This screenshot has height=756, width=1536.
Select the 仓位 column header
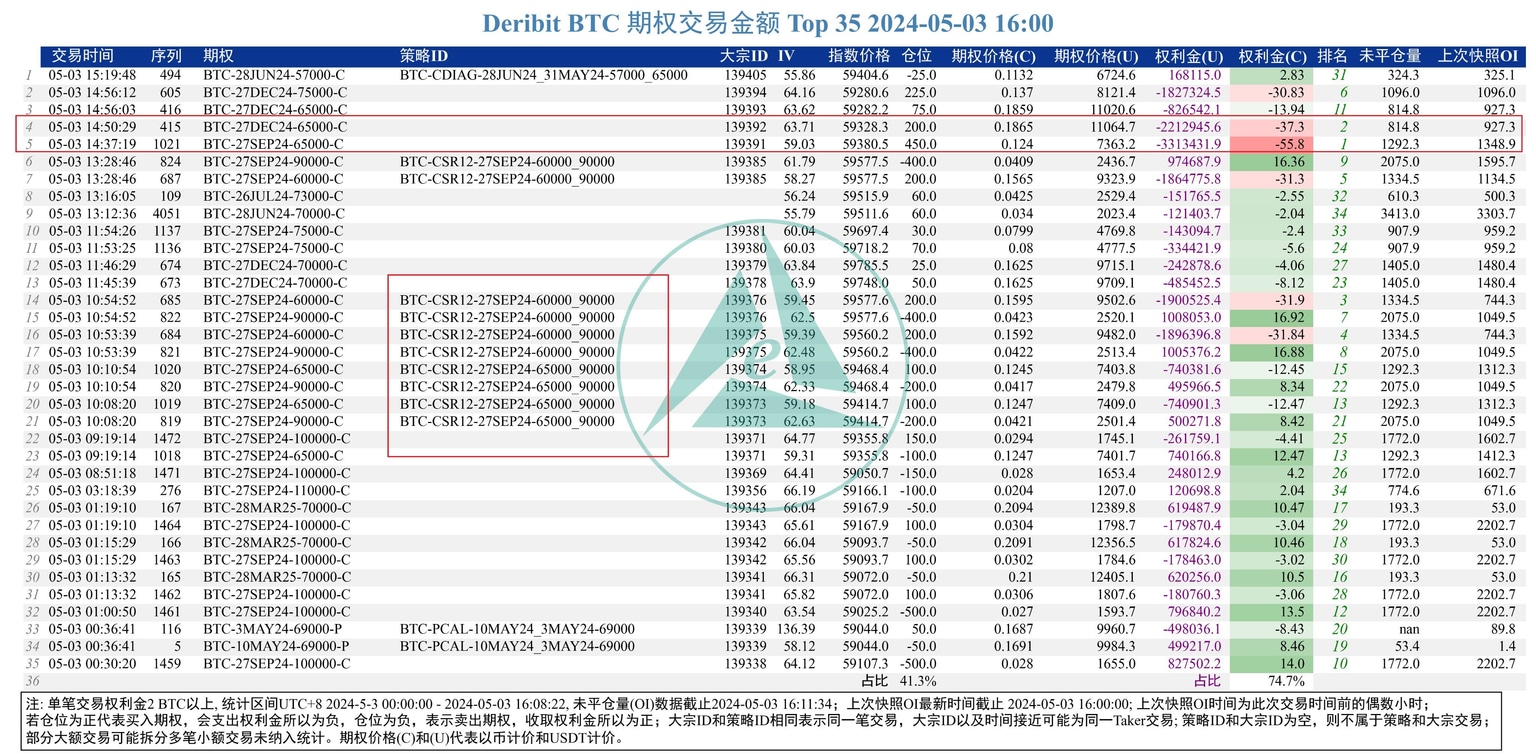(917, 56)
